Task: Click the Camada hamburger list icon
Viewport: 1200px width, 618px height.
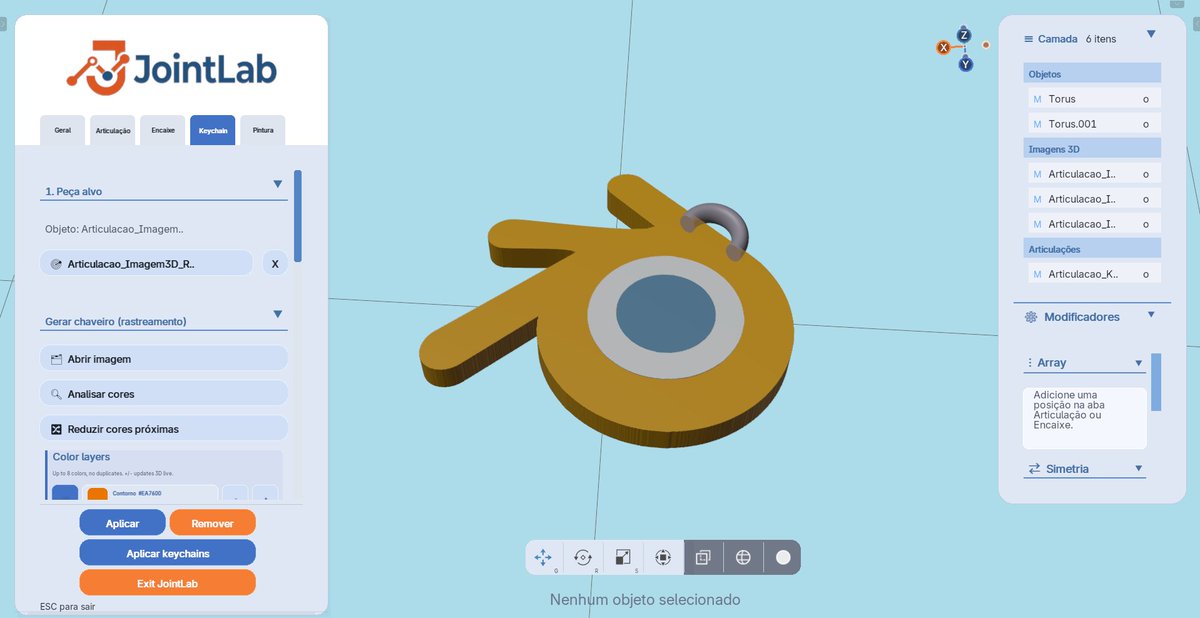Action: 1028,39
